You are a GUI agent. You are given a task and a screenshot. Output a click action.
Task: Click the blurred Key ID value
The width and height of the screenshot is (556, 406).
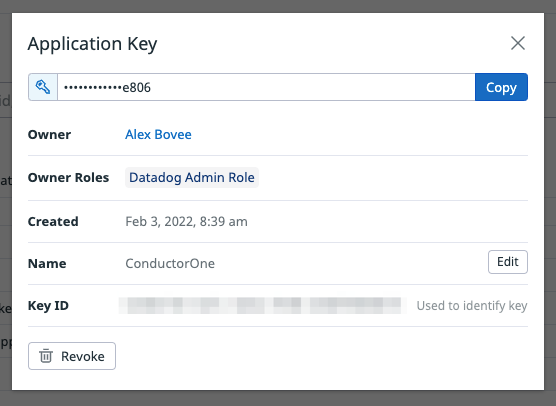pyautogui.click(x=262, y=306)
